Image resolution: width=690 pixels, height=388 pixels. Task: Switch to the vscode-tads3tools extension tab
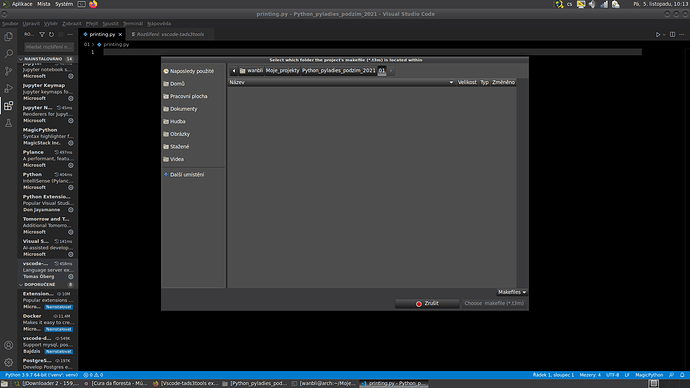pos(170,34)
